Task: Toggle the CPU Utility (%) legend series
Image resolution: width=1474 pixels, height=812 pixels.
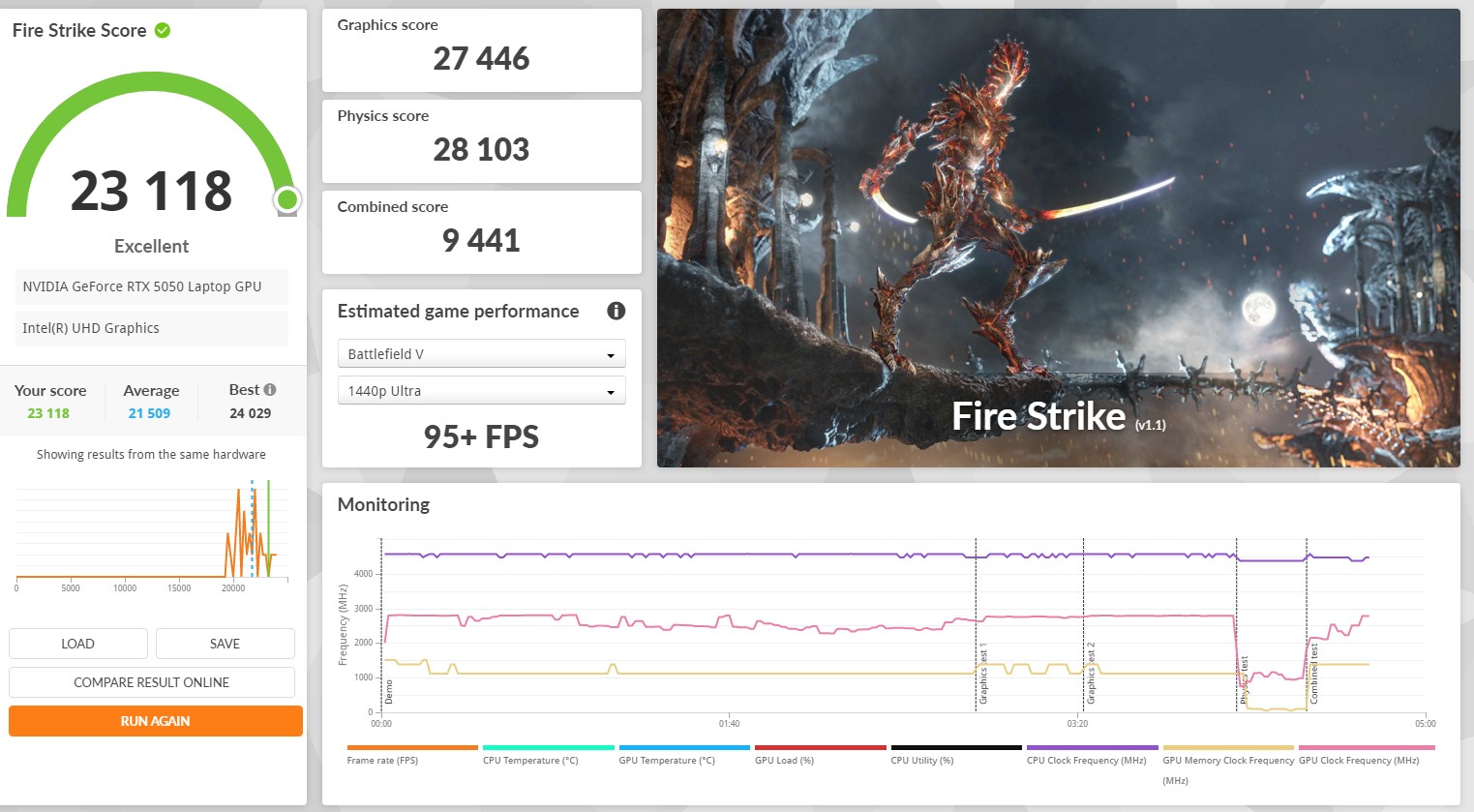Action: [921, 760]
